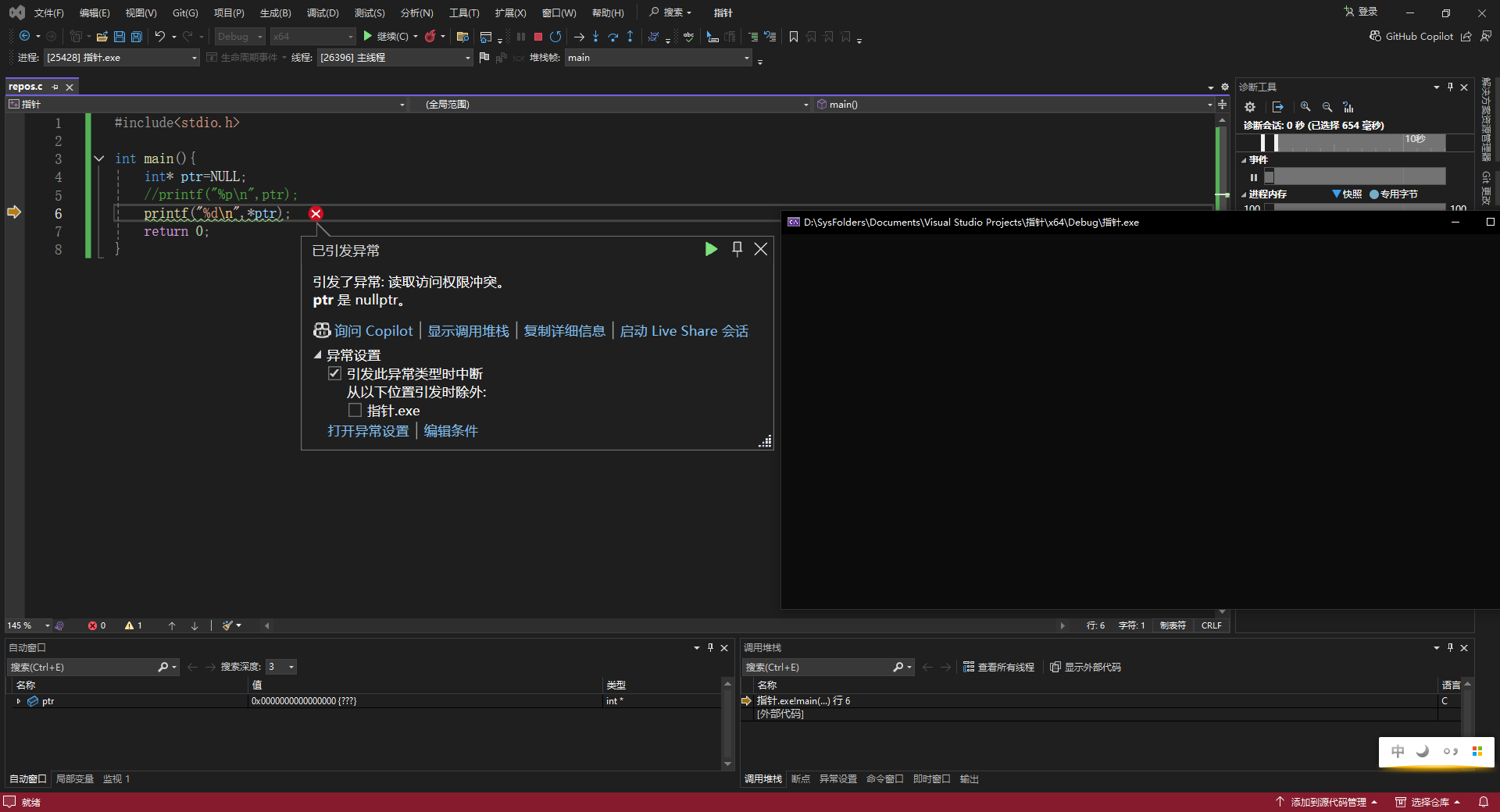Switch to the 局部变量 tab
The image size is (1500, 812).
(x=74, y=779)
